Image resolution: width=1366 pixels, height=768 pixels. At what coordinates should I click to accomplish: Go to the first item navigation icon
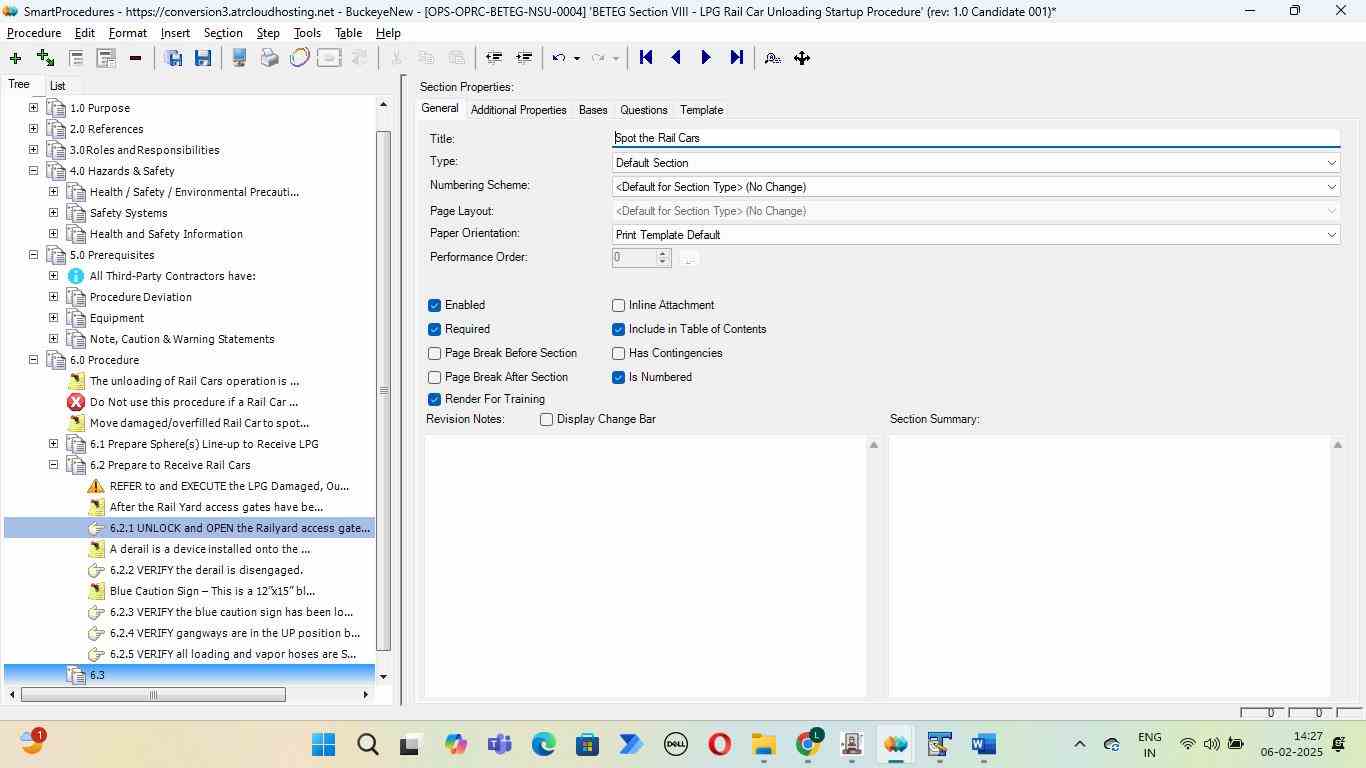point(646,58)
